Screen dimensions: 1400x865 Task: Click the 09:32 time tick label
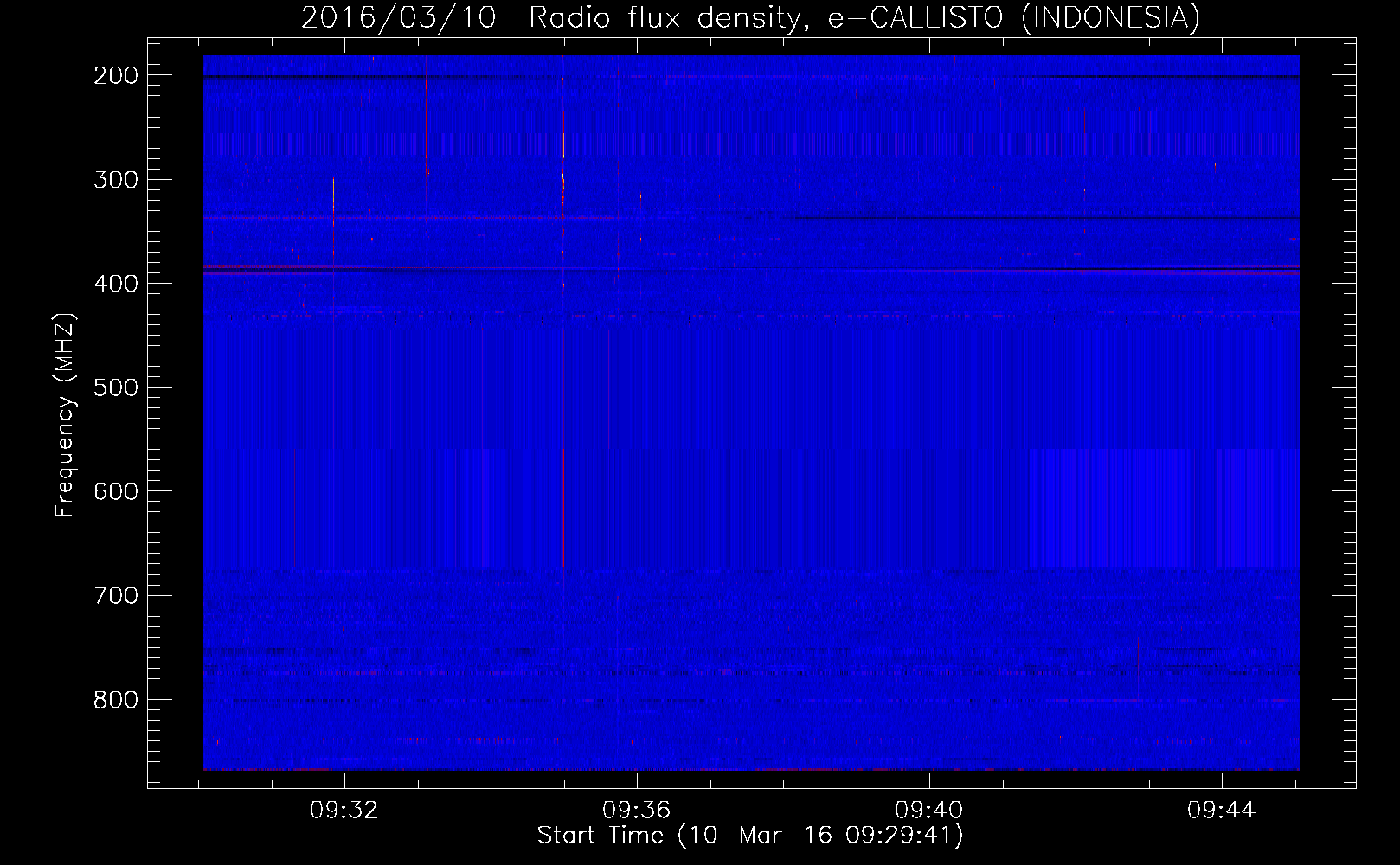coord(344,811)
